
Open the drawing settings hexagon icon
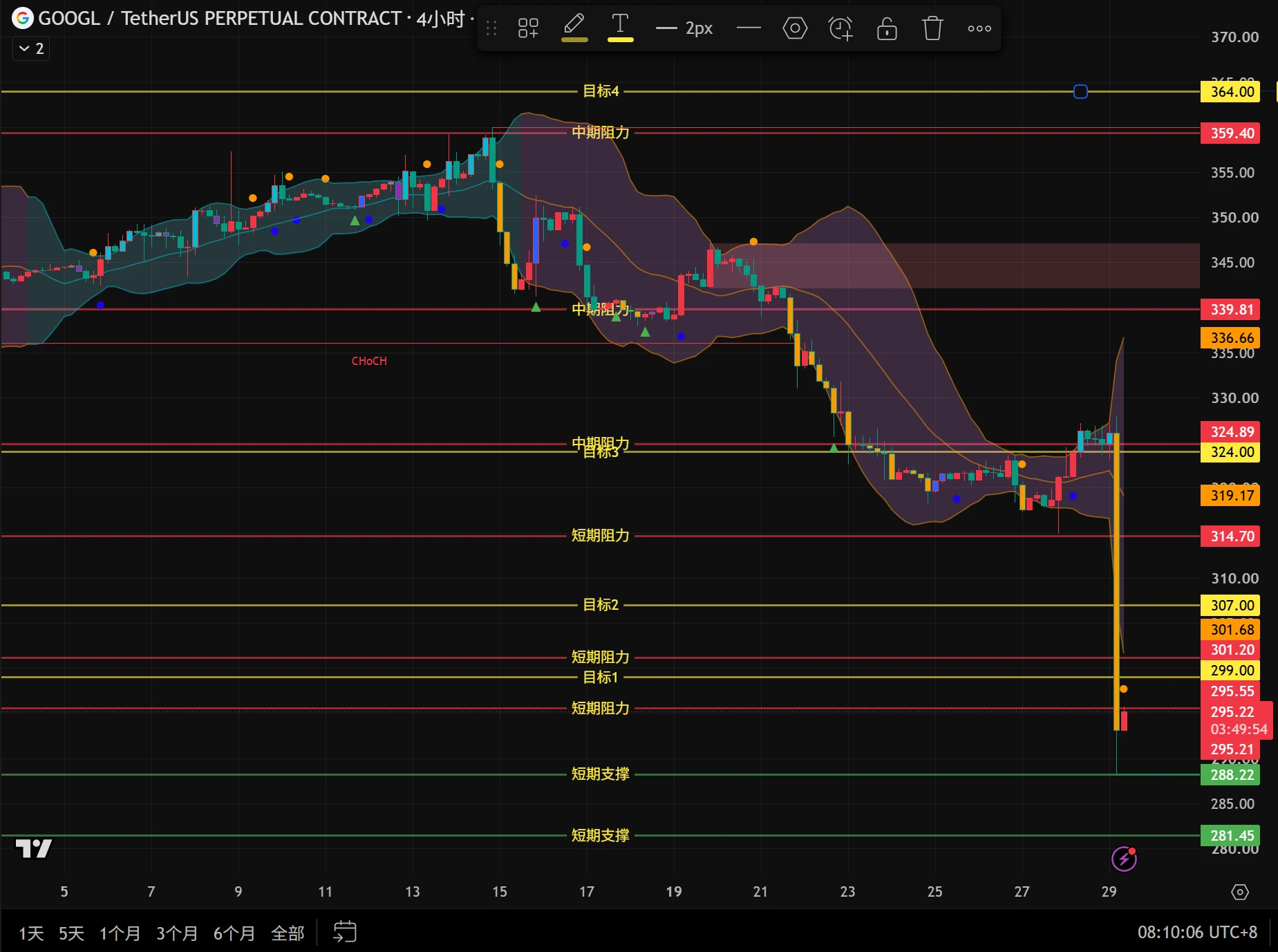click(795, 28)
